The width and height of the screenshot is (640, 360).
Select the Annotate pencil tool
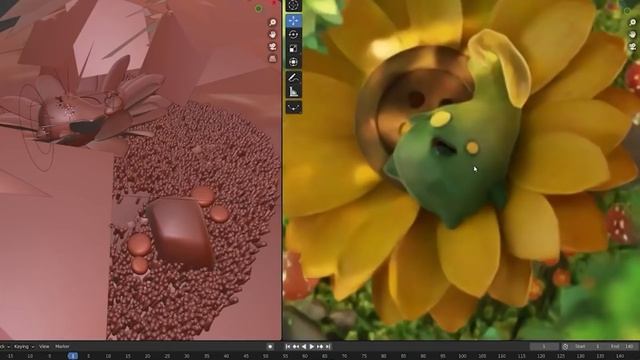click(293, 78)
